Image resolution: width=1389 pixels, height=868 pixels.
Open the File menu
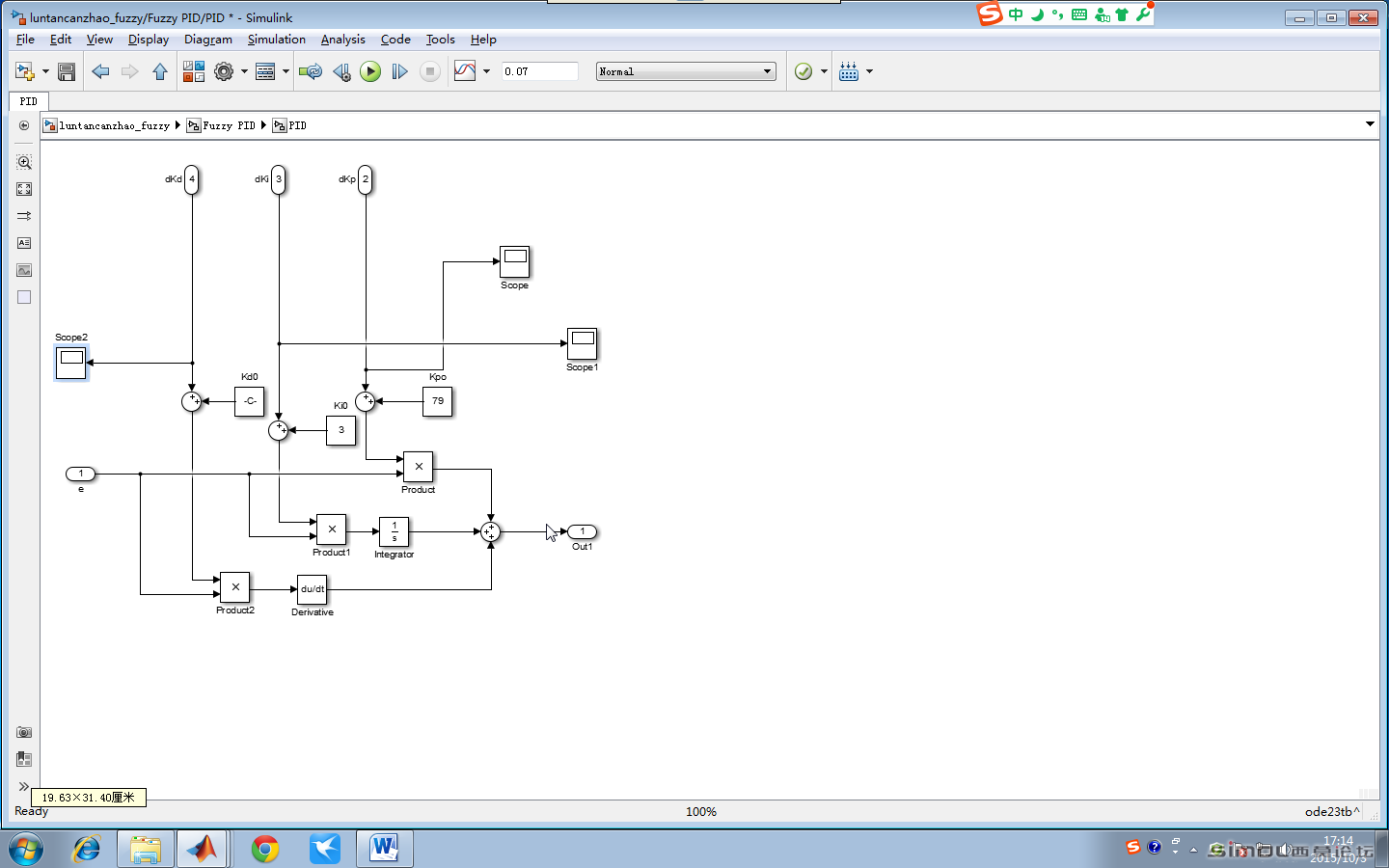25,40
